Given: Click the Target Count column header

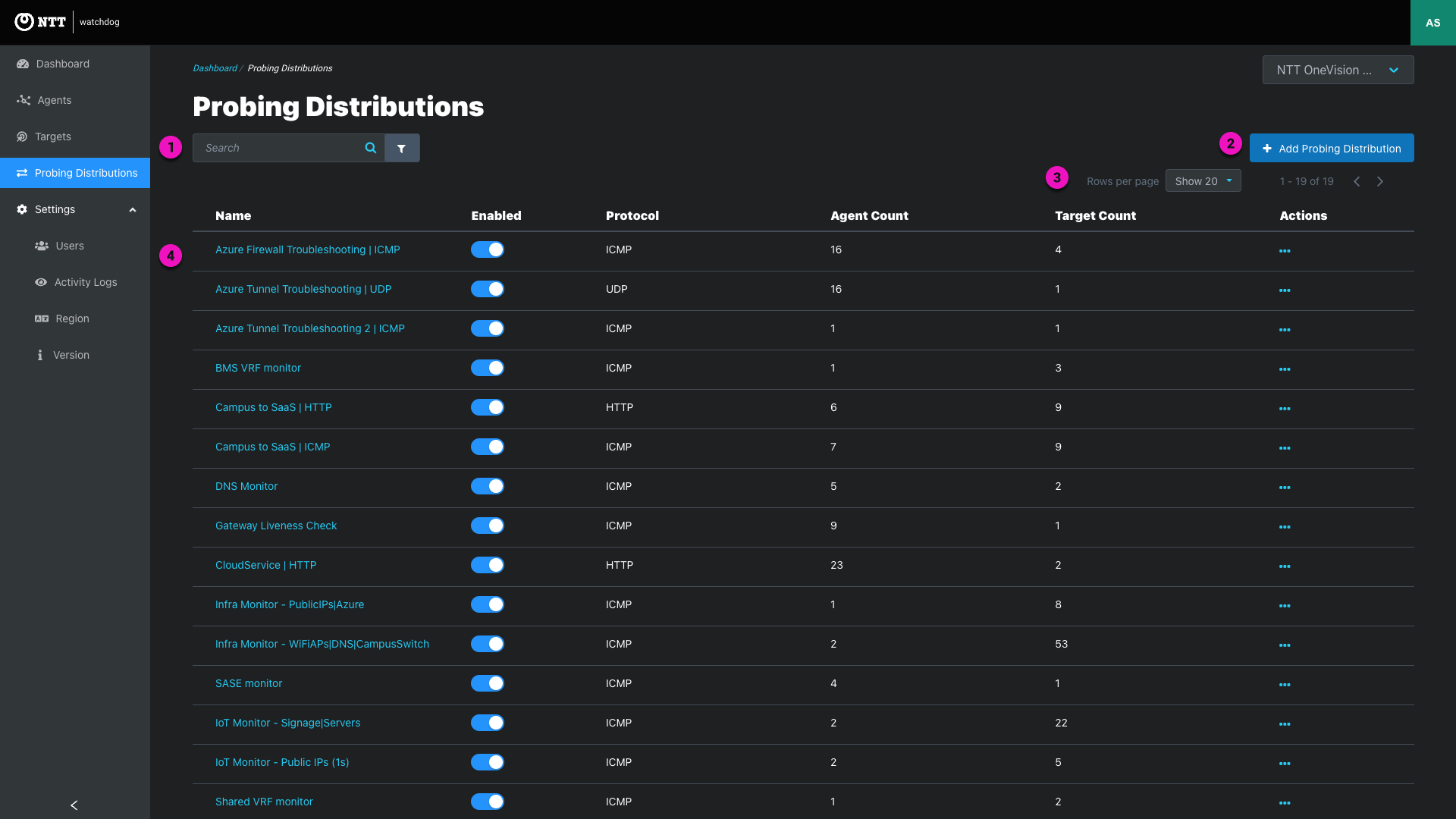Looking at the screenshot, I should (x=1095, y=215).
